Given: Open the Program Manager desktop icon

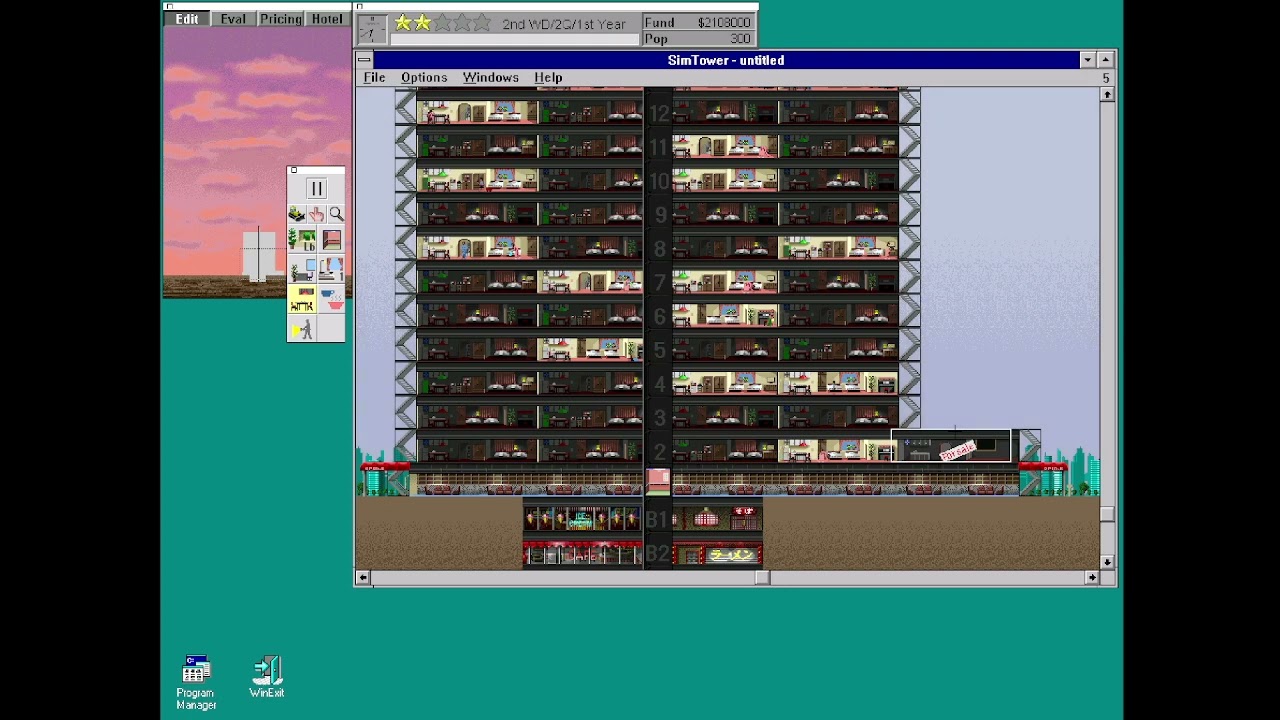Looking at the screenshot, I should (196, 683).
